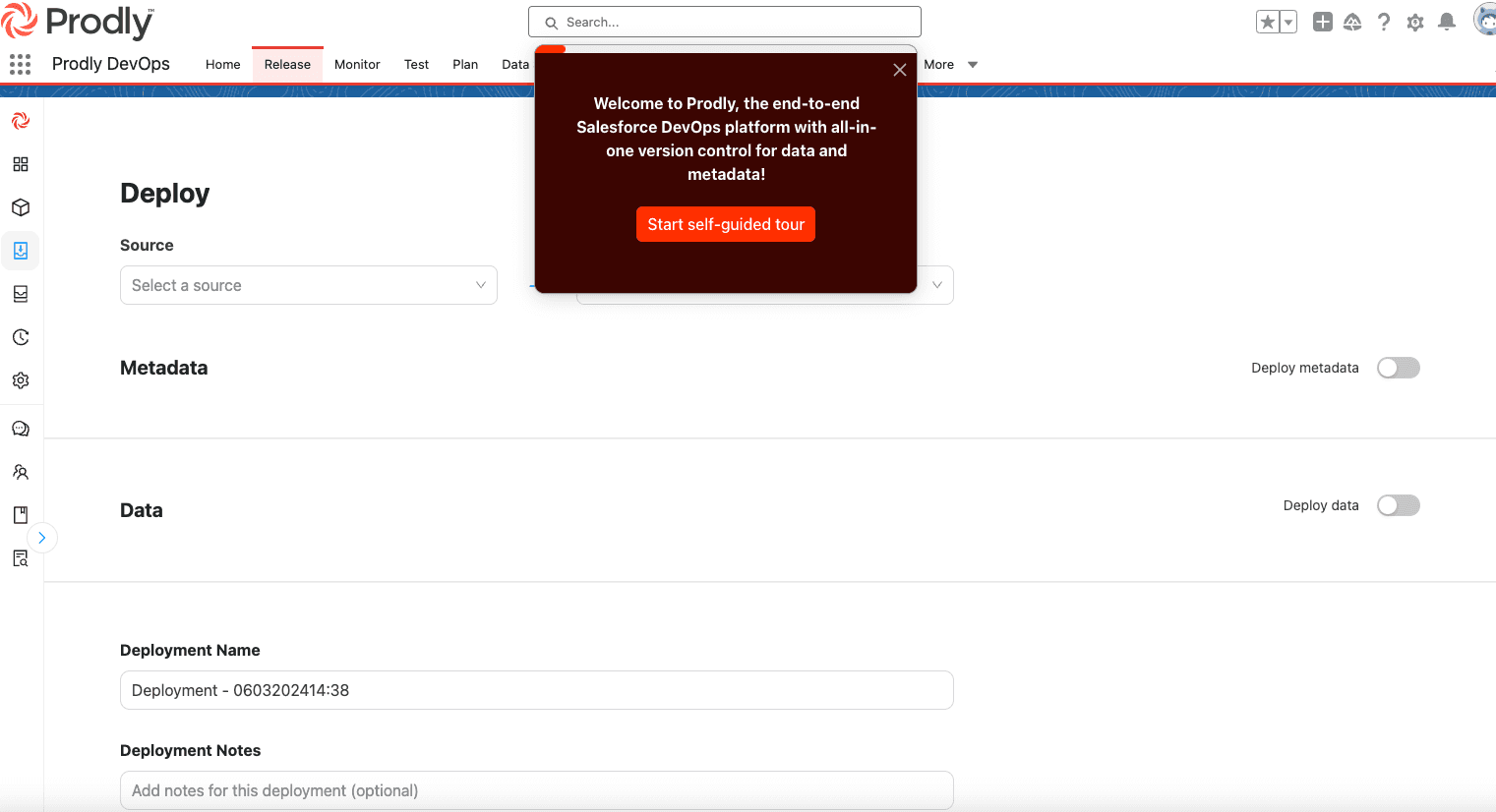This screenshot has width=1496, height=812.
Task: Click the Metadata section heading
Action: [164, 368]
